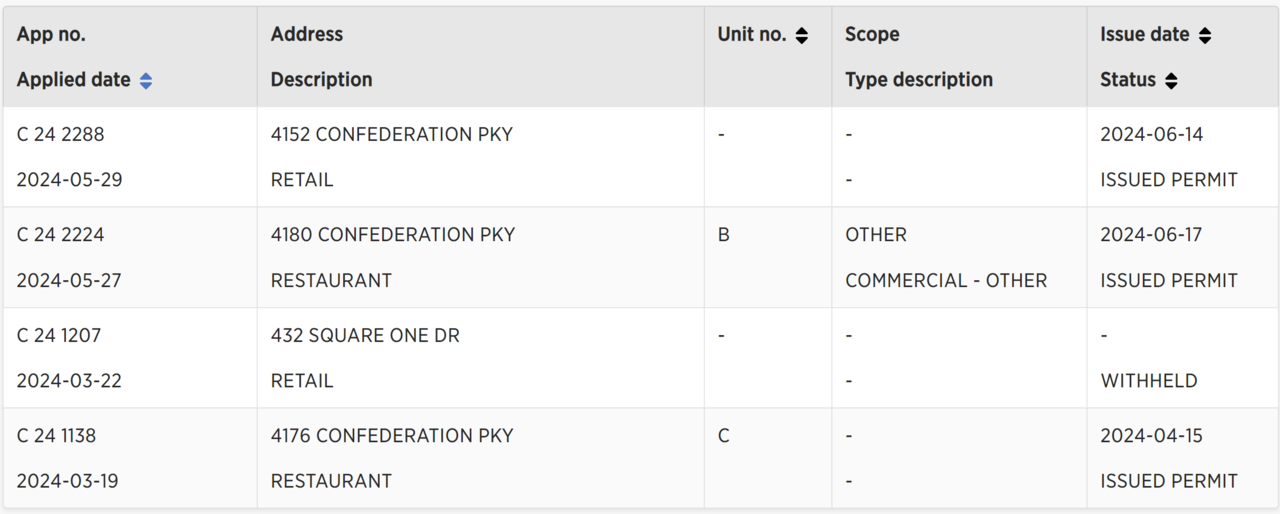
Task: Open application C 24 1207
Action: pyautogui.click(x=59, y=336)
